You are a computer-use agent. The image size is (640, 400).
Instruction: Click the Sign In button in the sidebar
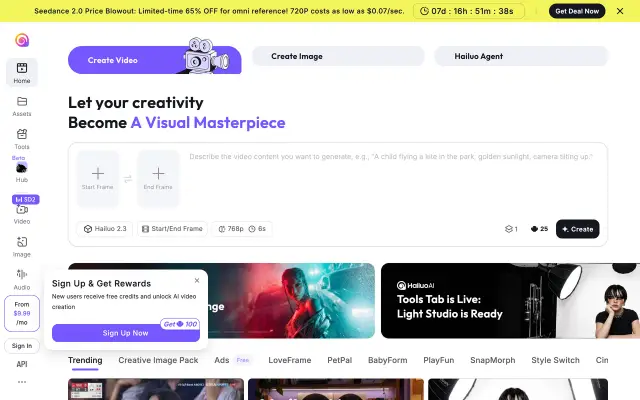(22, 346)
